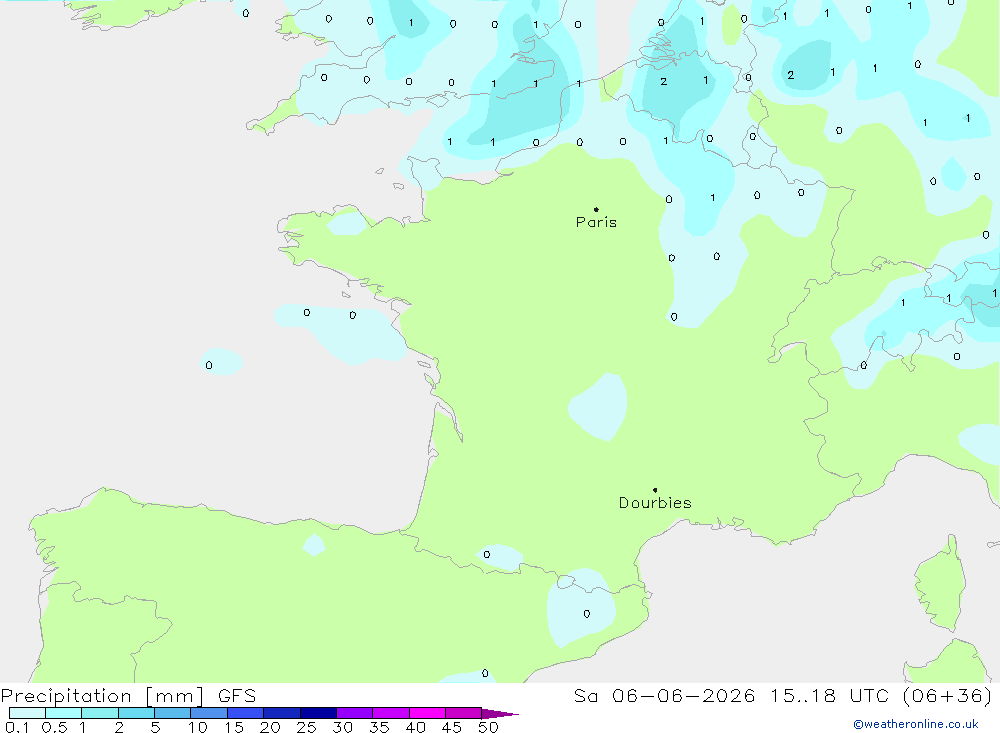
Task: Click the 45 legend scale label
Action: point(452,727)
